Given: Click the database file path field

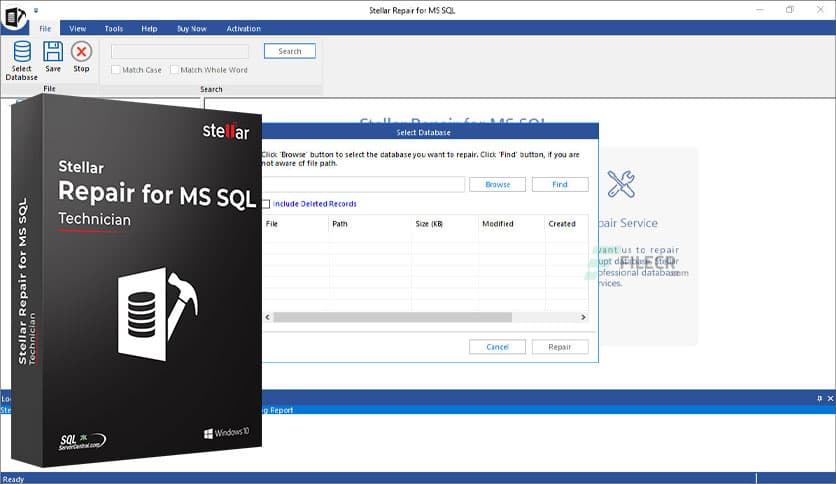Looking at the screenshot, I should (x=363, y=184).
